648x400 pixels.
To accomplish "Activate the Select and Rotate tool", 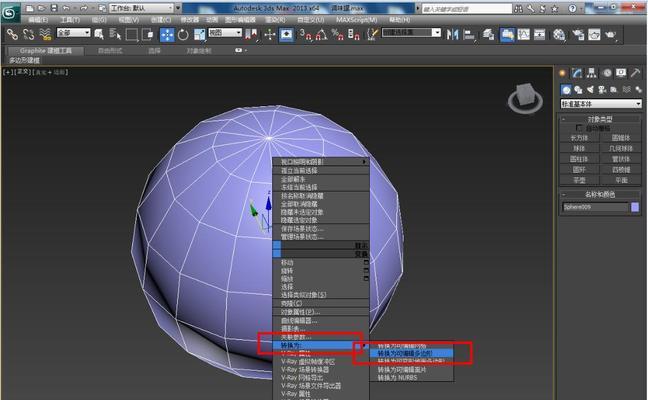I will tap(183, 35).
